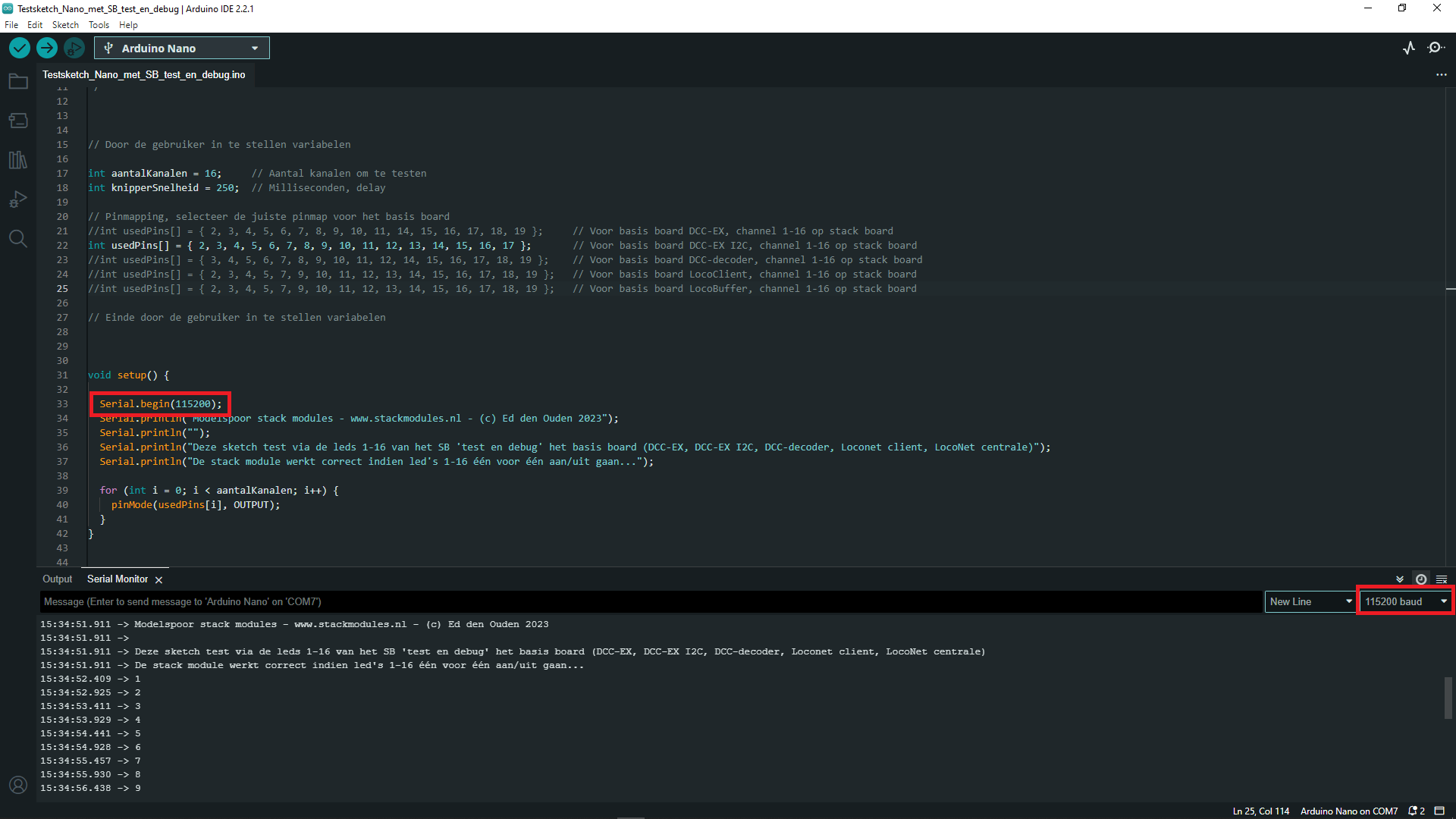Open the Sketchbook folder icon

(18, 81)
